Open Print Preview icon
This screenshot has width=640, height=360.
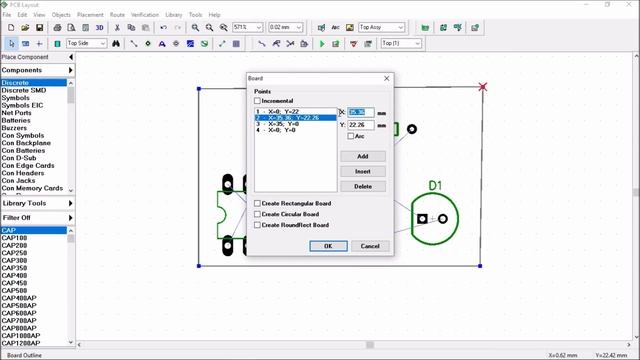(x=71, y=28)
